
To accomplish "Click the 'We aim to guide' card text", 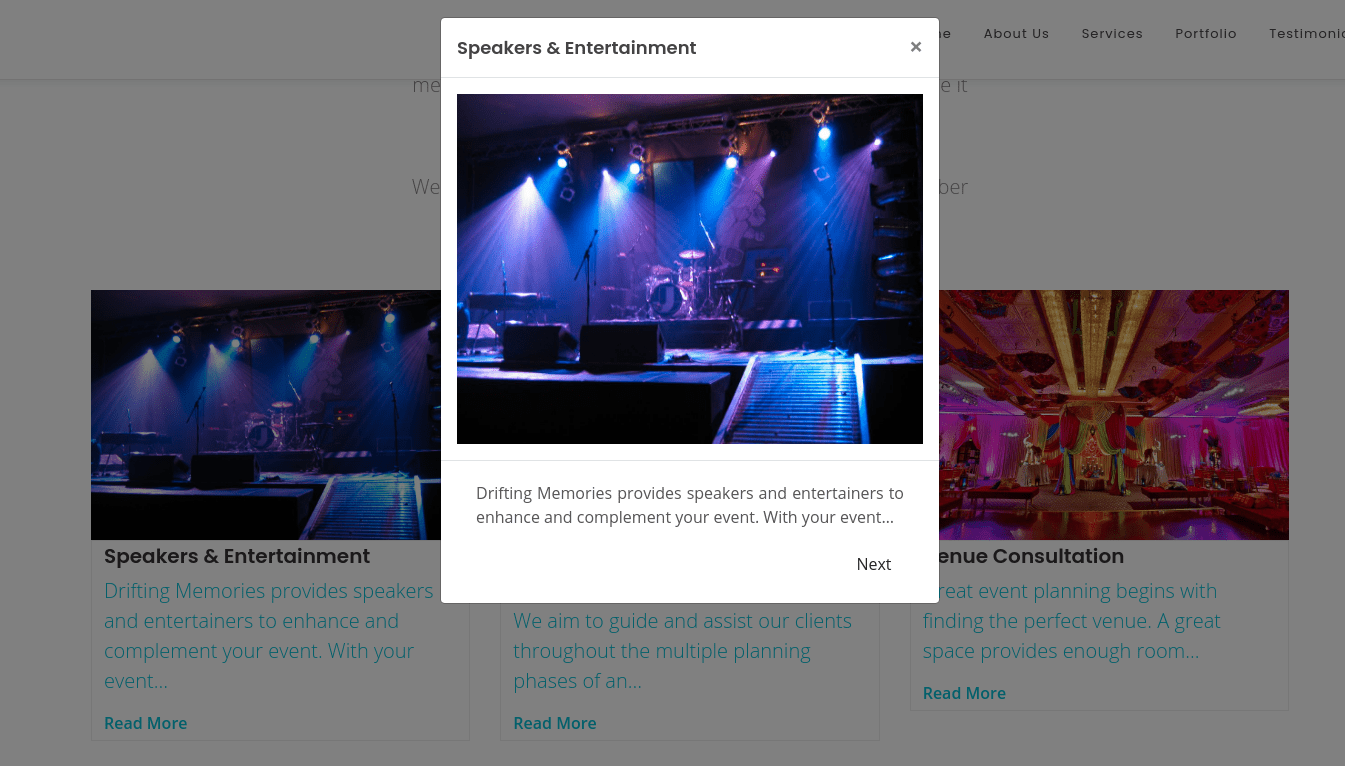I will tap(682, 651).
